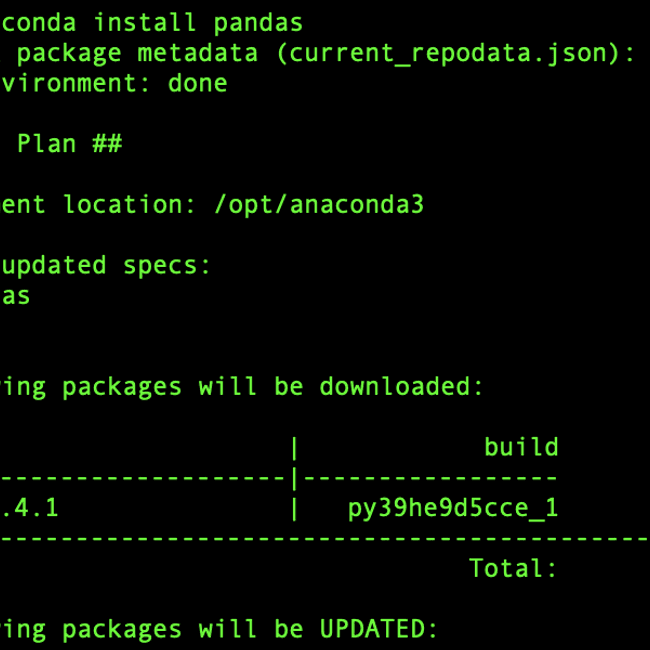650x650 pixels.
Task: Click the pipe character beside "build" header
Action: [295, 447]
